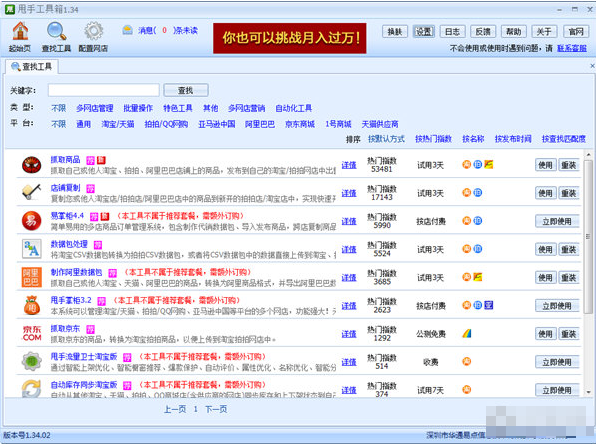Click the 易掌柜4.4 red tool icon
Image resolution: width=596 pixels, height=444 pixels.
coord(32,221)
